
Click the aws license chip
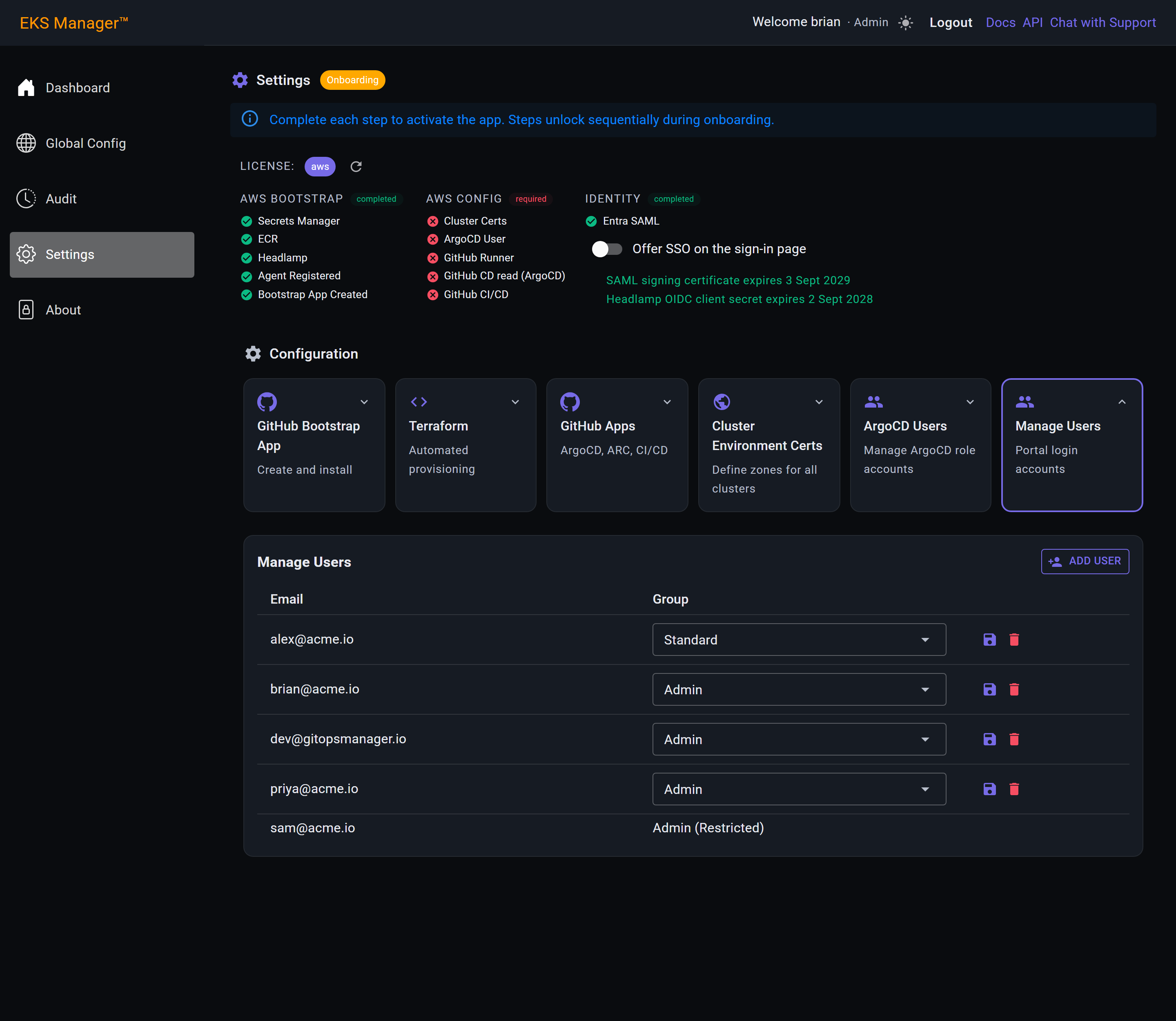coord(320,166)
